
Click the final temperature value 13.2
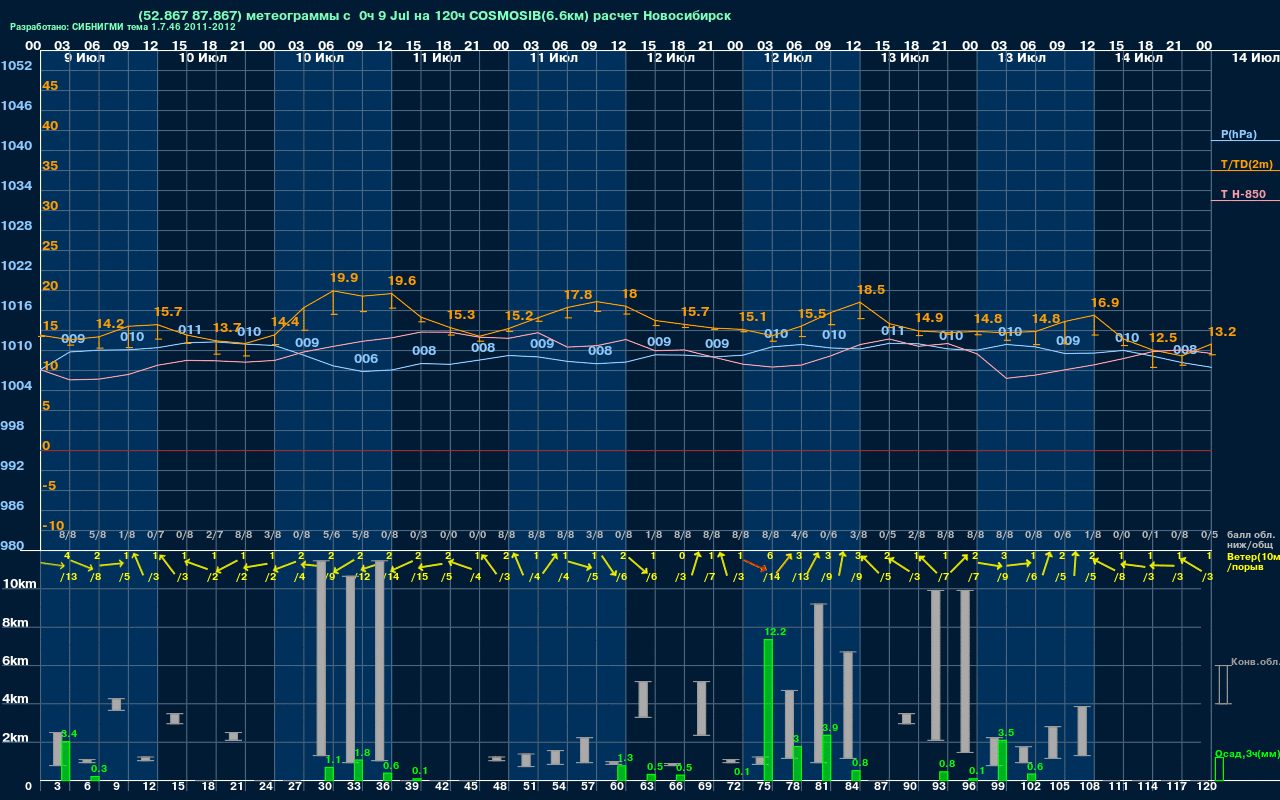1222,332
